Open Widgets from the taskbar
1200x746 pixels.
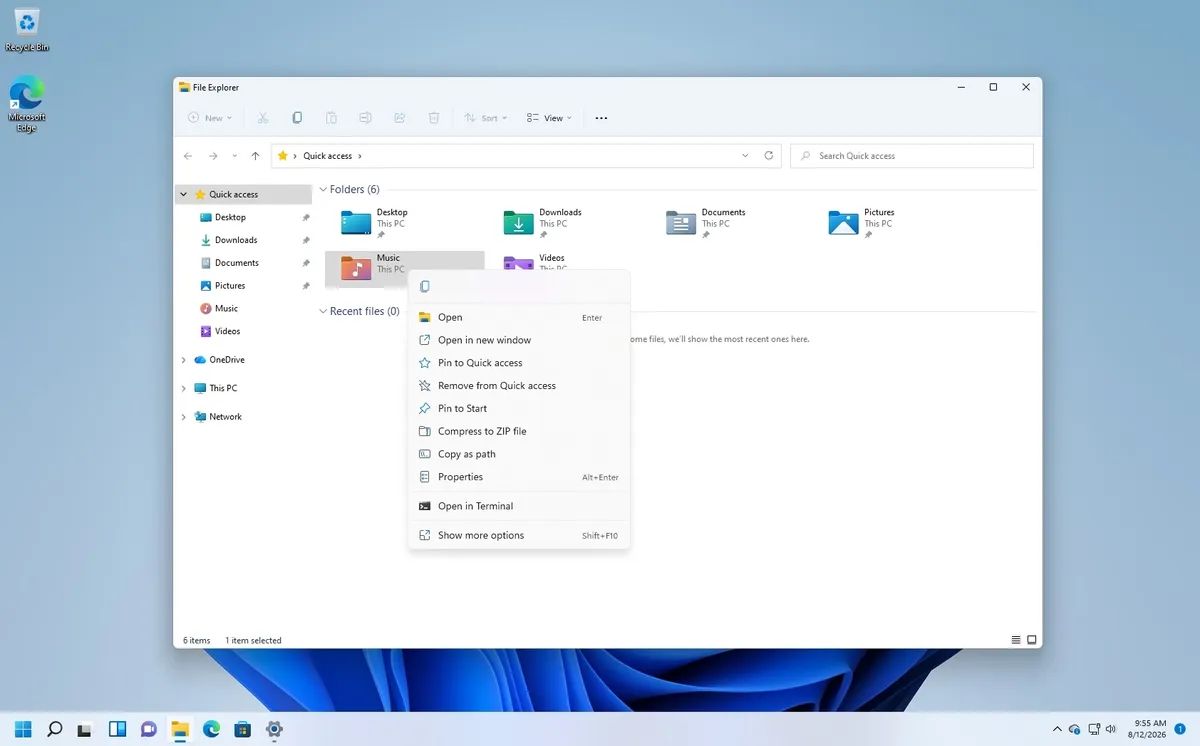pyautogui.click(x=117, y=729)
